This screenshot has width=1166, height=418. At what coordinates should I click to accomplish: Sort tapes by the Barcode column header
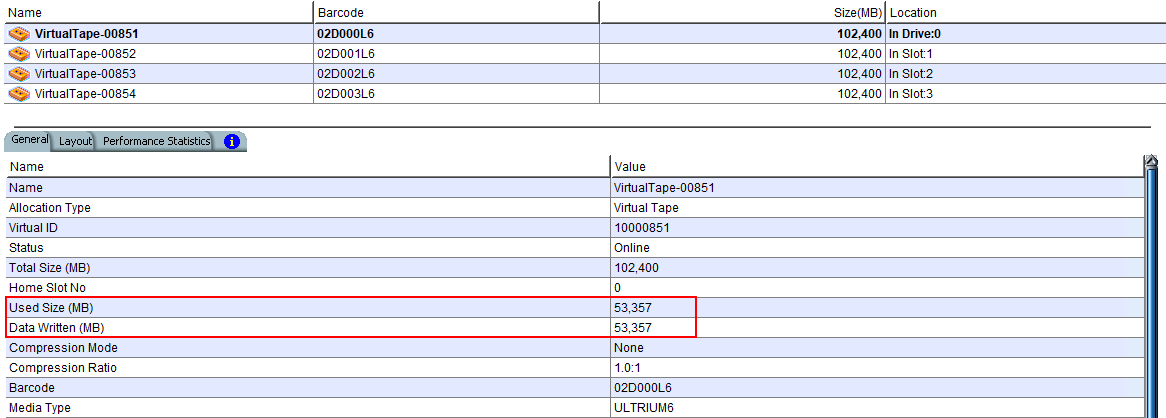[x=456, y=13]
